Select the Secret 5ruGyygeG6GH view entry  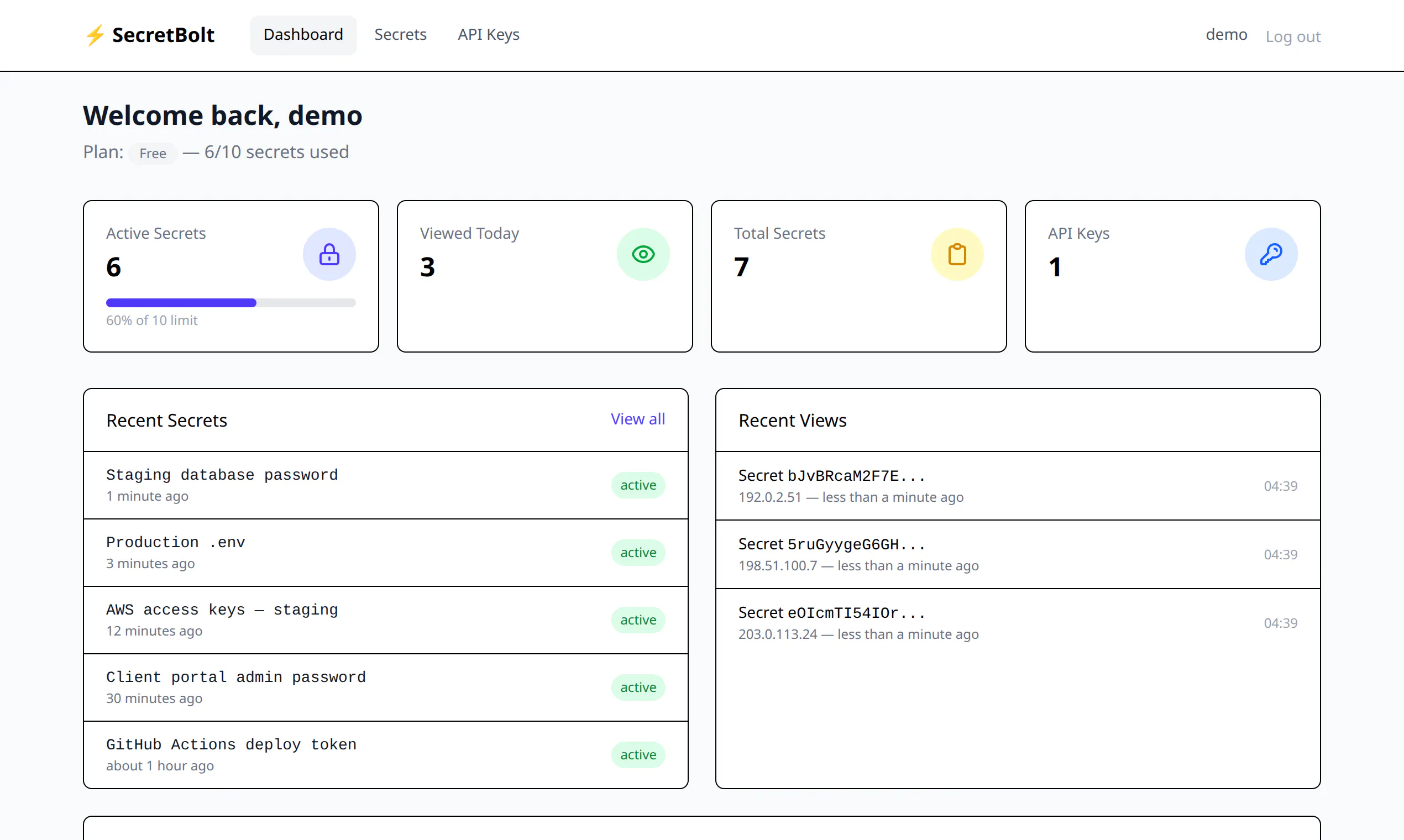tap(1018, 554)
